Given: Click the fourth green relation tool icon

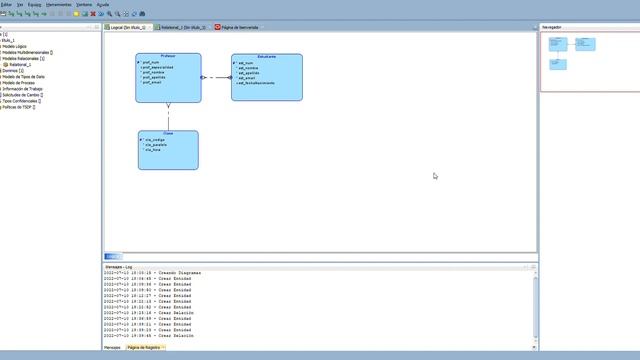Looking at the screenshot, I should pyautogui.click(x=36, y=14).
